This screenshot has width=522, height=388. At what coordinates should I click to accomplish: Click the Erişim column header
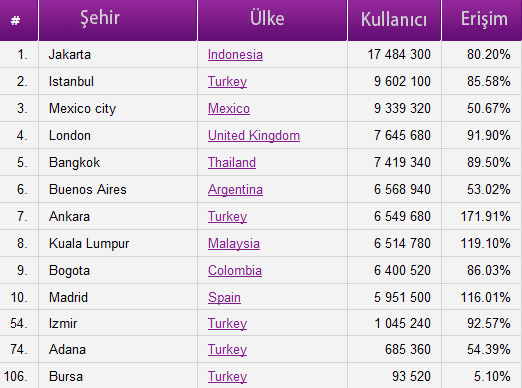(482, 20)
